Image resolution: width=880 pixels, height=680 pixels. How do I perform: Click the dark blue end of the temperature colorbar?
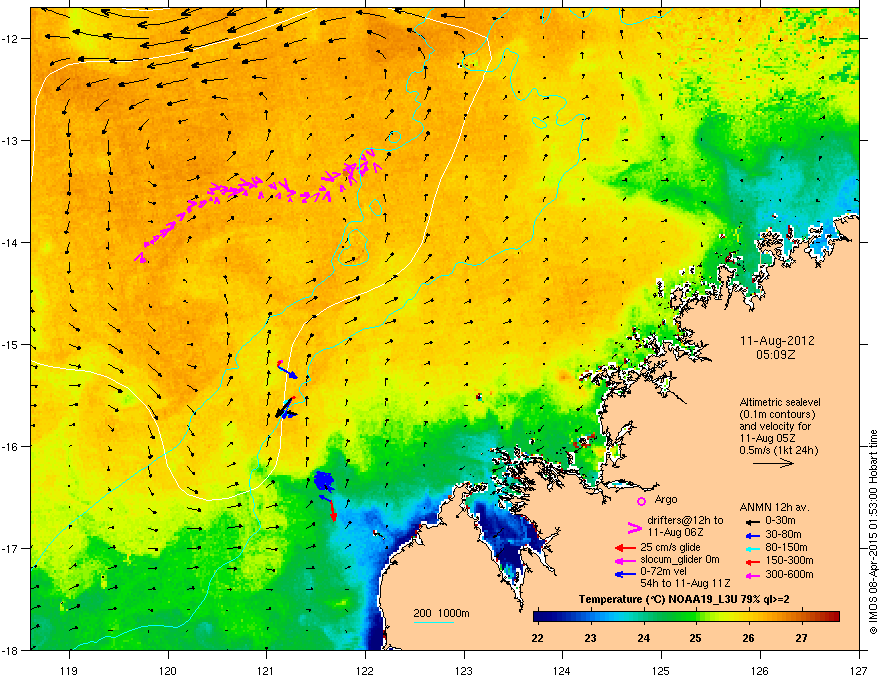(540, 617)
